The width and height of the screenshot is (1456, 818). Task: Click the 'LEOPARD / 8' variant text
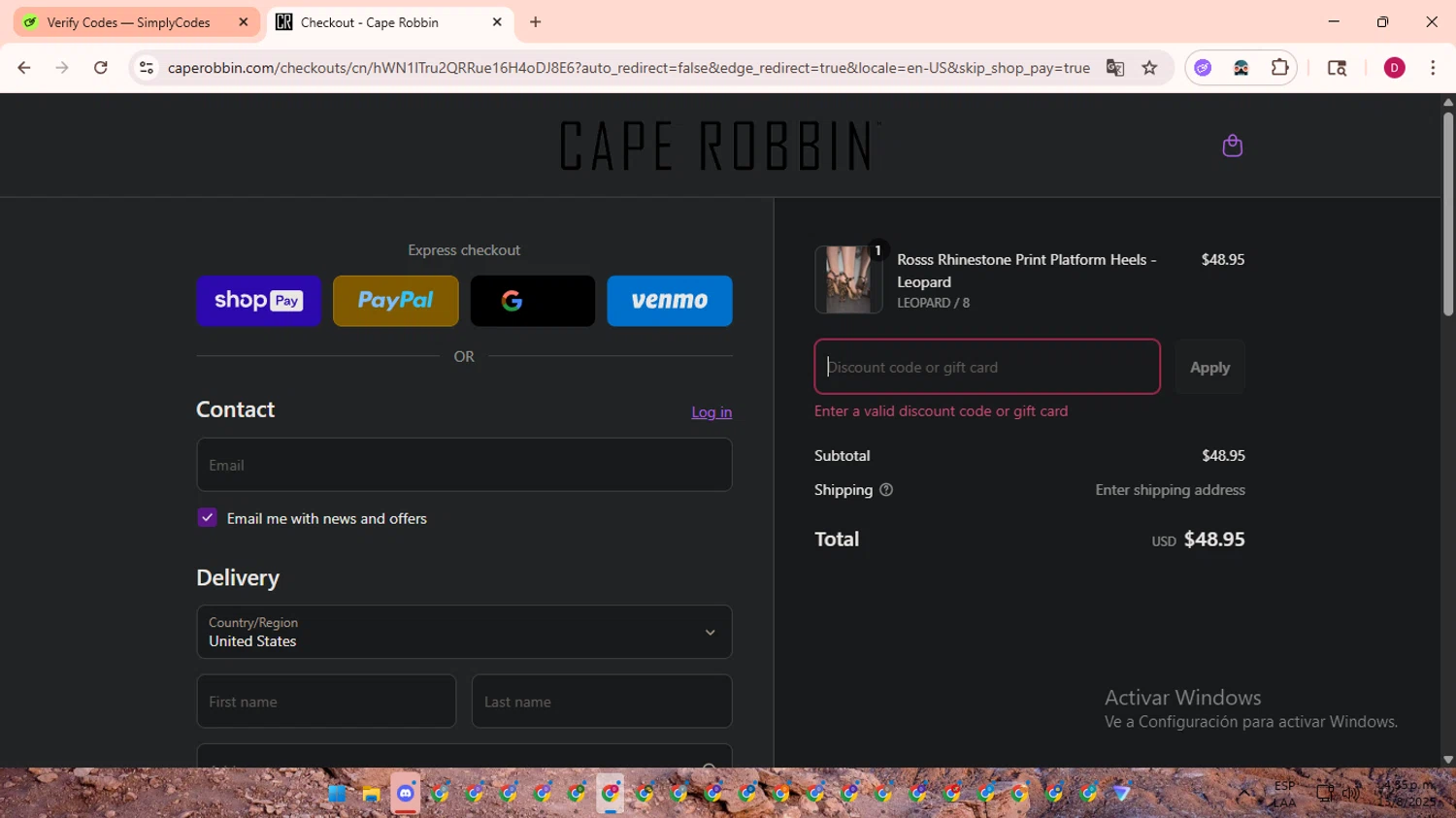click(x=933, y=303)
